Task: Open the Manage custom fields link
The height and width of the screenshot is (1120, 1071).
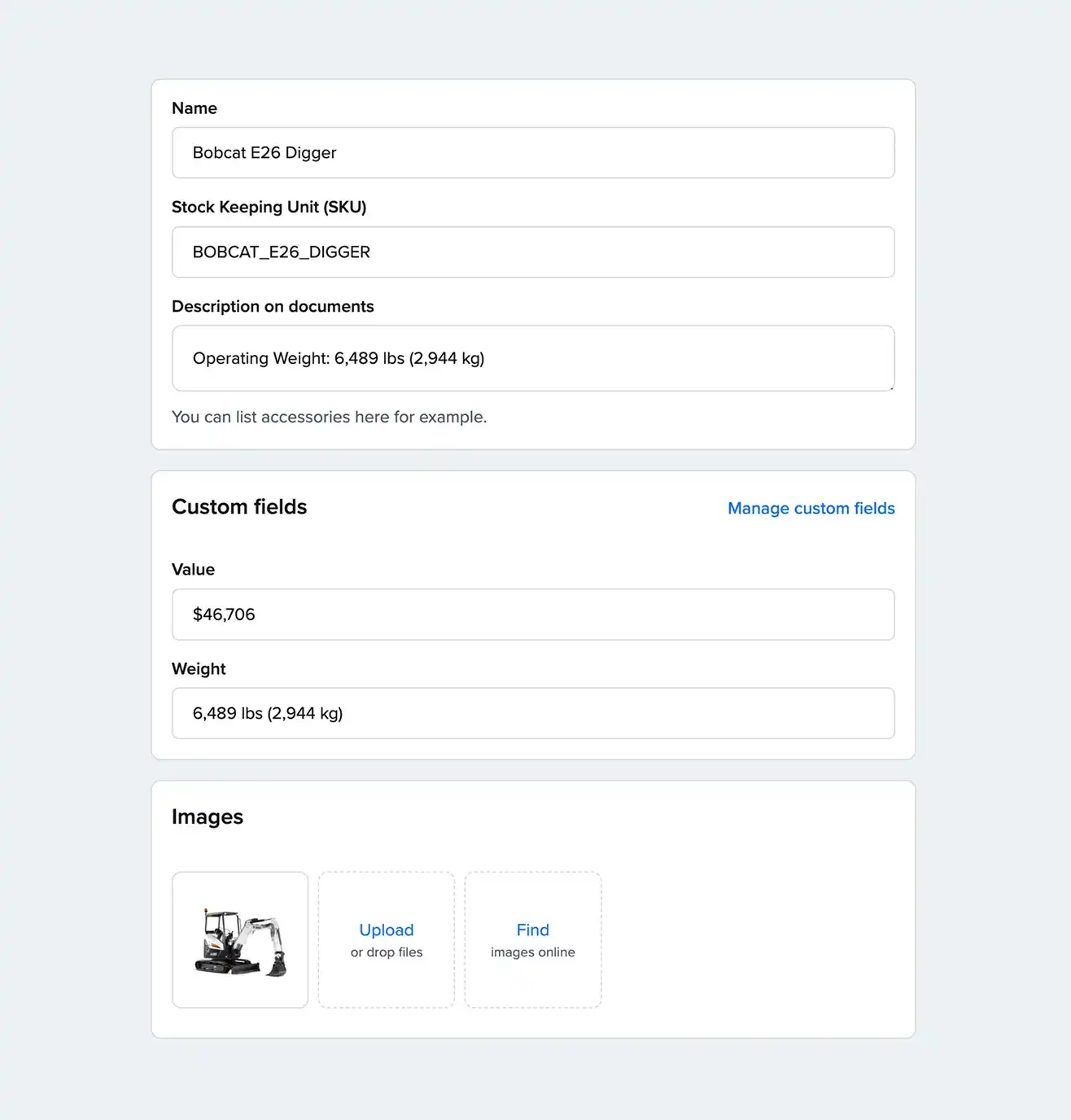Action: [x=811, y=509]
